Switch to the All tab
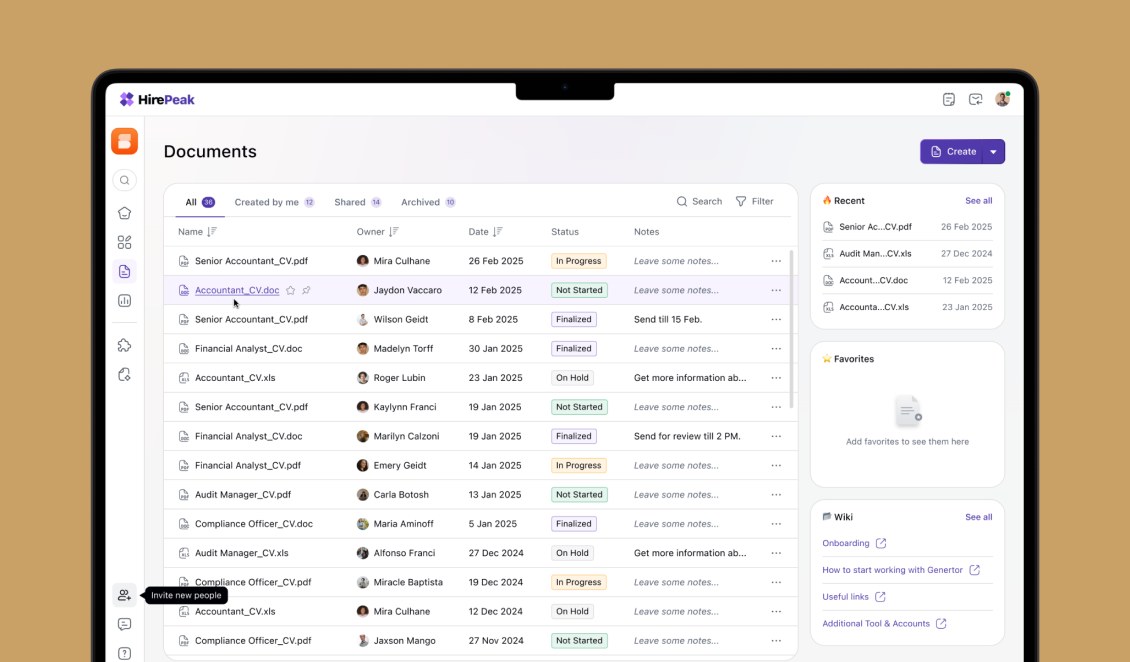 click(x=200, y=202)
